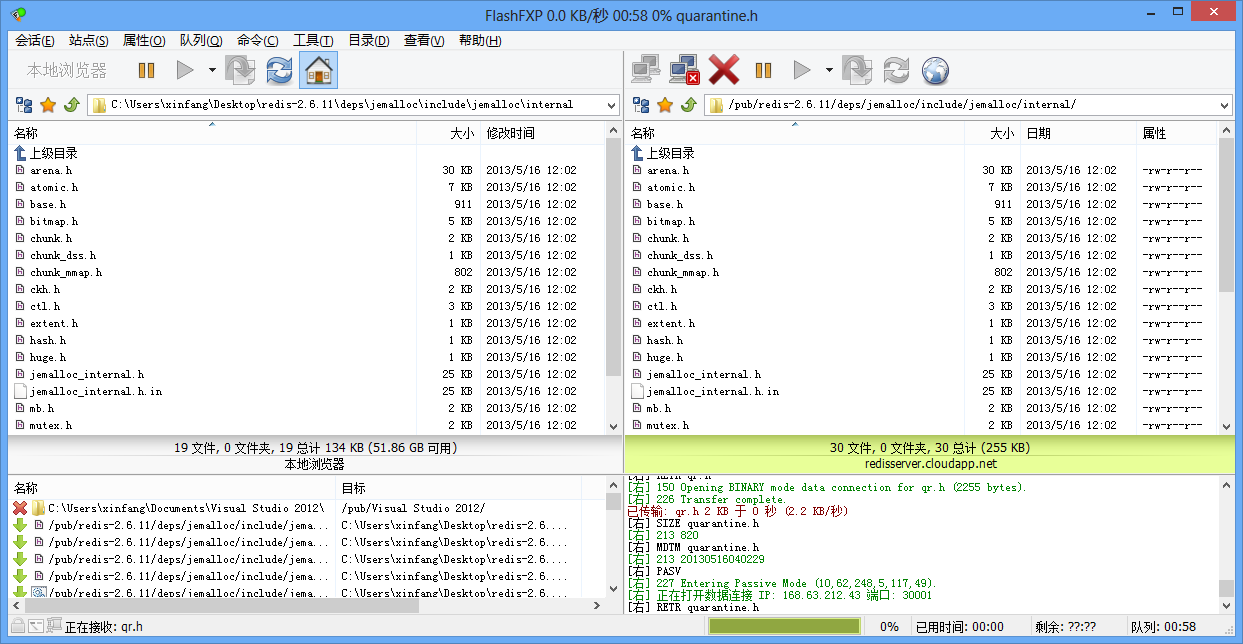Viewport: 1243px width, 644px height.
Task: Abort the operation with the red X icon
Action: [x=723, y=70]
